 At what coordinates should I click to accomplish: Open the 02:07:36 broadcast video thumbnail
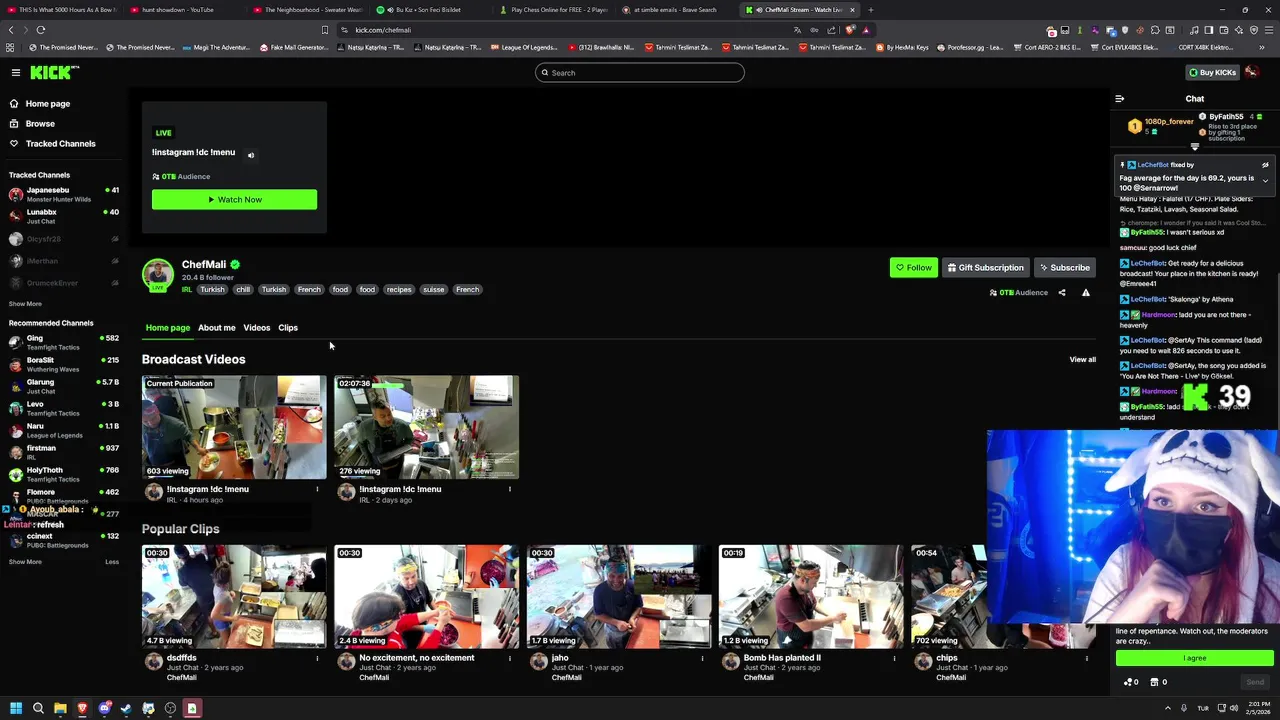click(427, 427)
